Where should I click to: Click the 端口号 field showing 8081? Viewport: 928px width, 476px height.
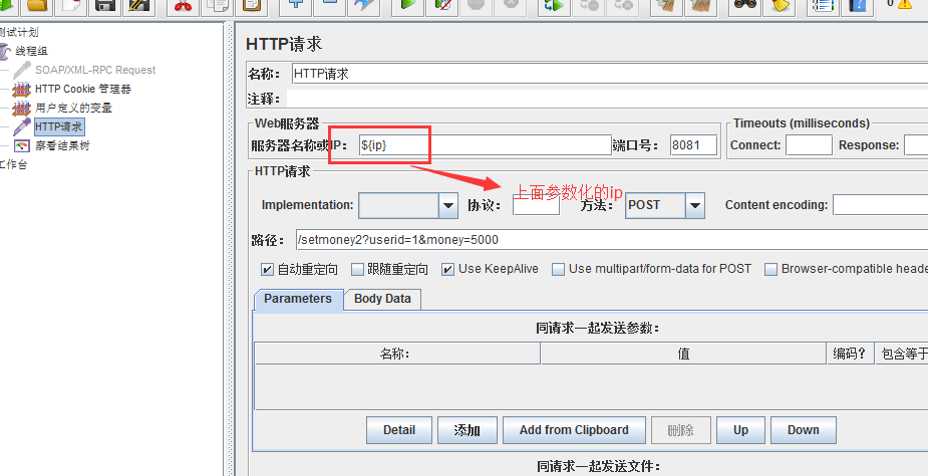[x=693, y=145]
